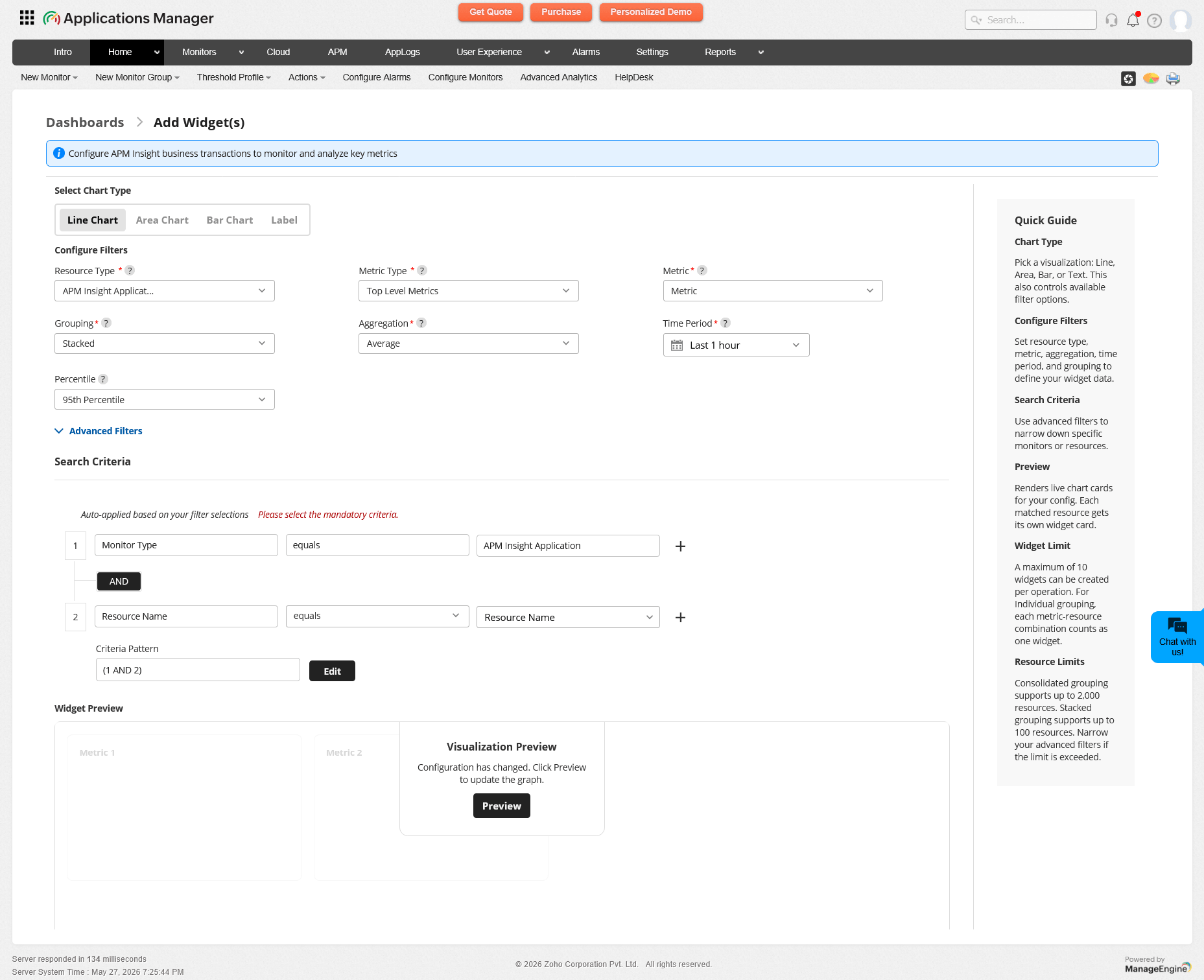The image size is (1204, 980).
Task: Click the info icon in the blue banner
Action: [x=58, y=153]
